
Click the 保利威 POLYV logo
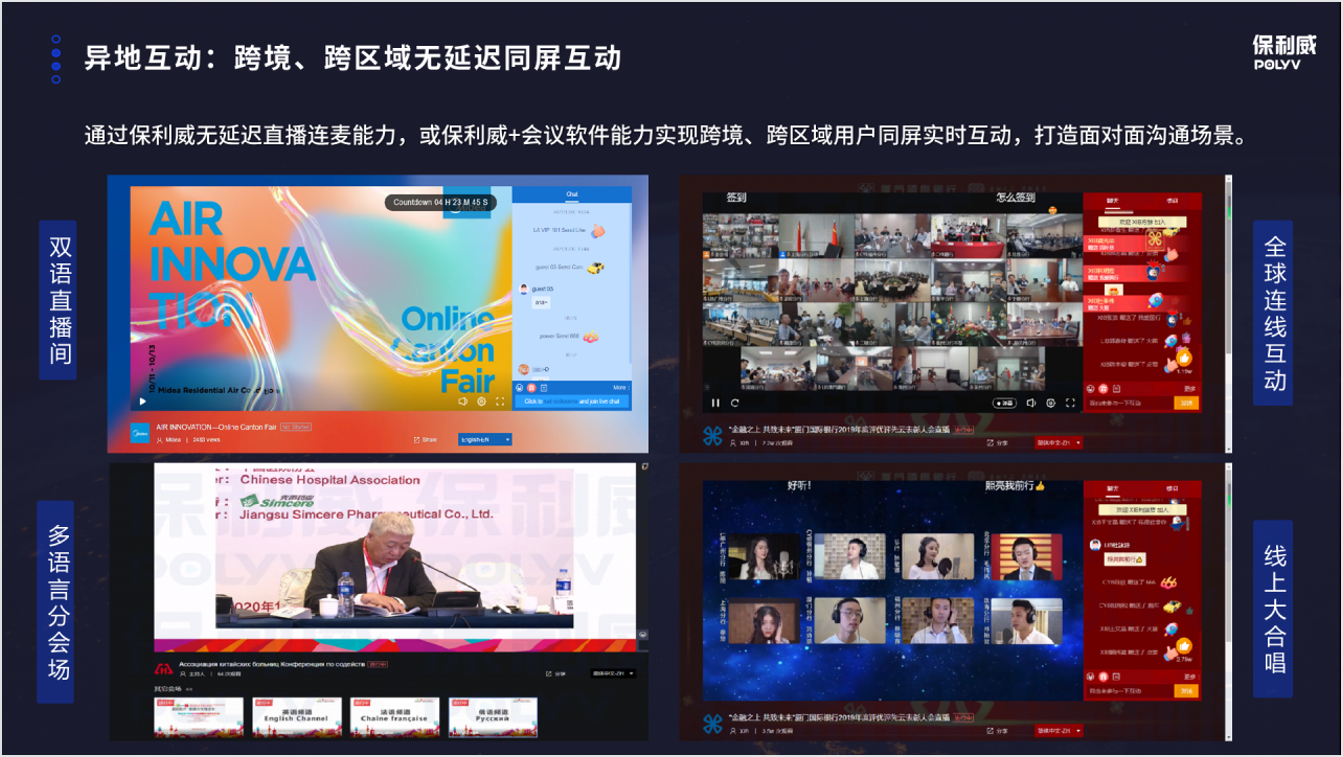[1285, 52]
